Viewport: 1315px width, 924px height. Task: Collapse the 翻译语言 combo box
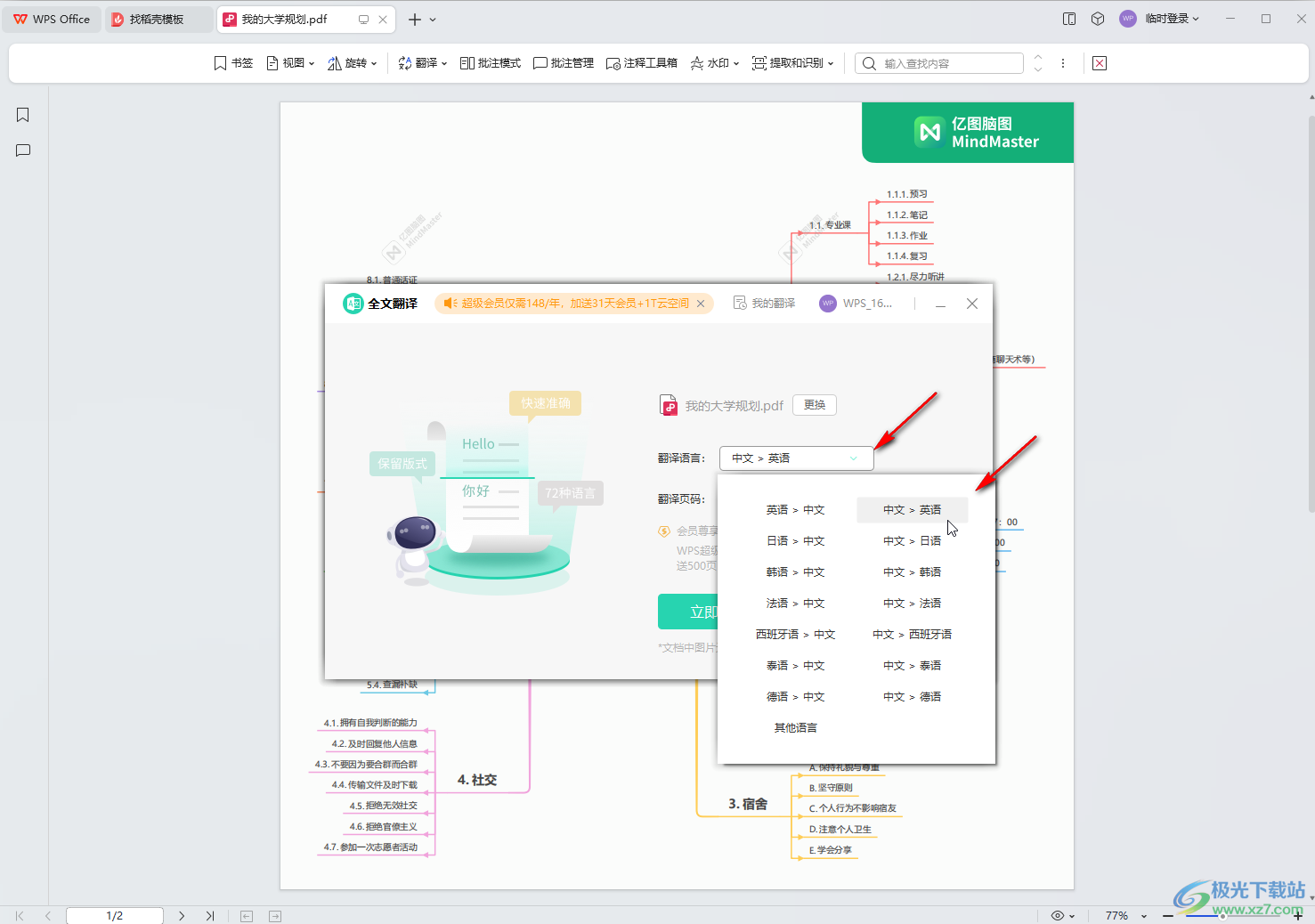[797, 458]
